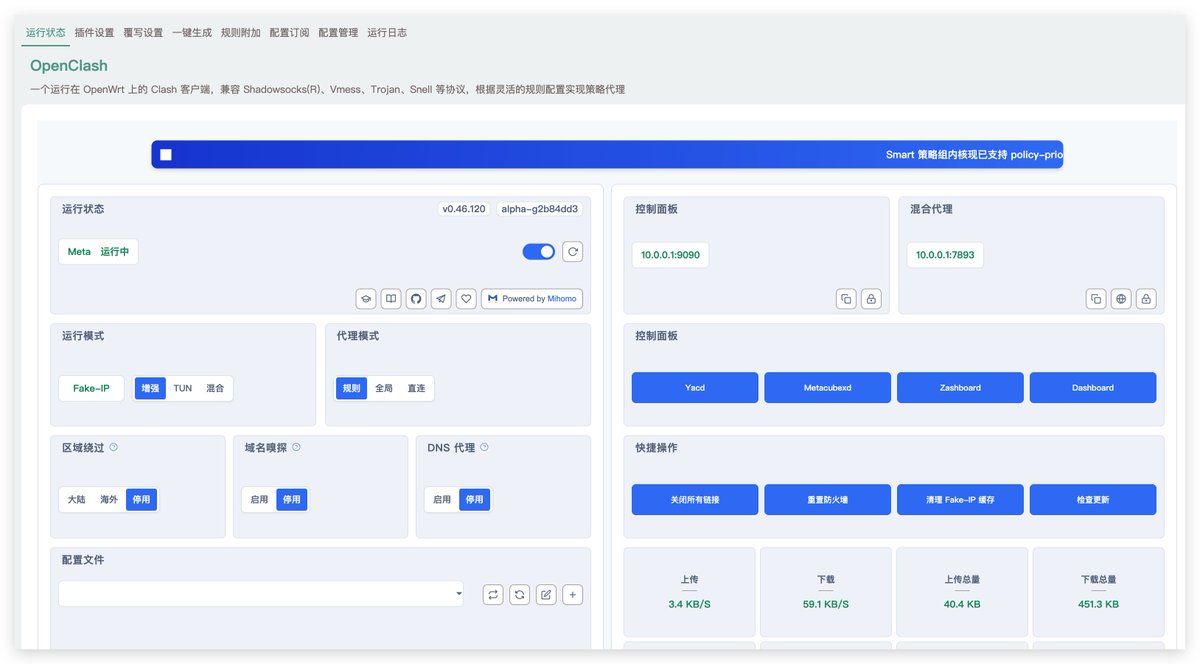Click 检查更新 to check for updates

(x=1093, y=499)
